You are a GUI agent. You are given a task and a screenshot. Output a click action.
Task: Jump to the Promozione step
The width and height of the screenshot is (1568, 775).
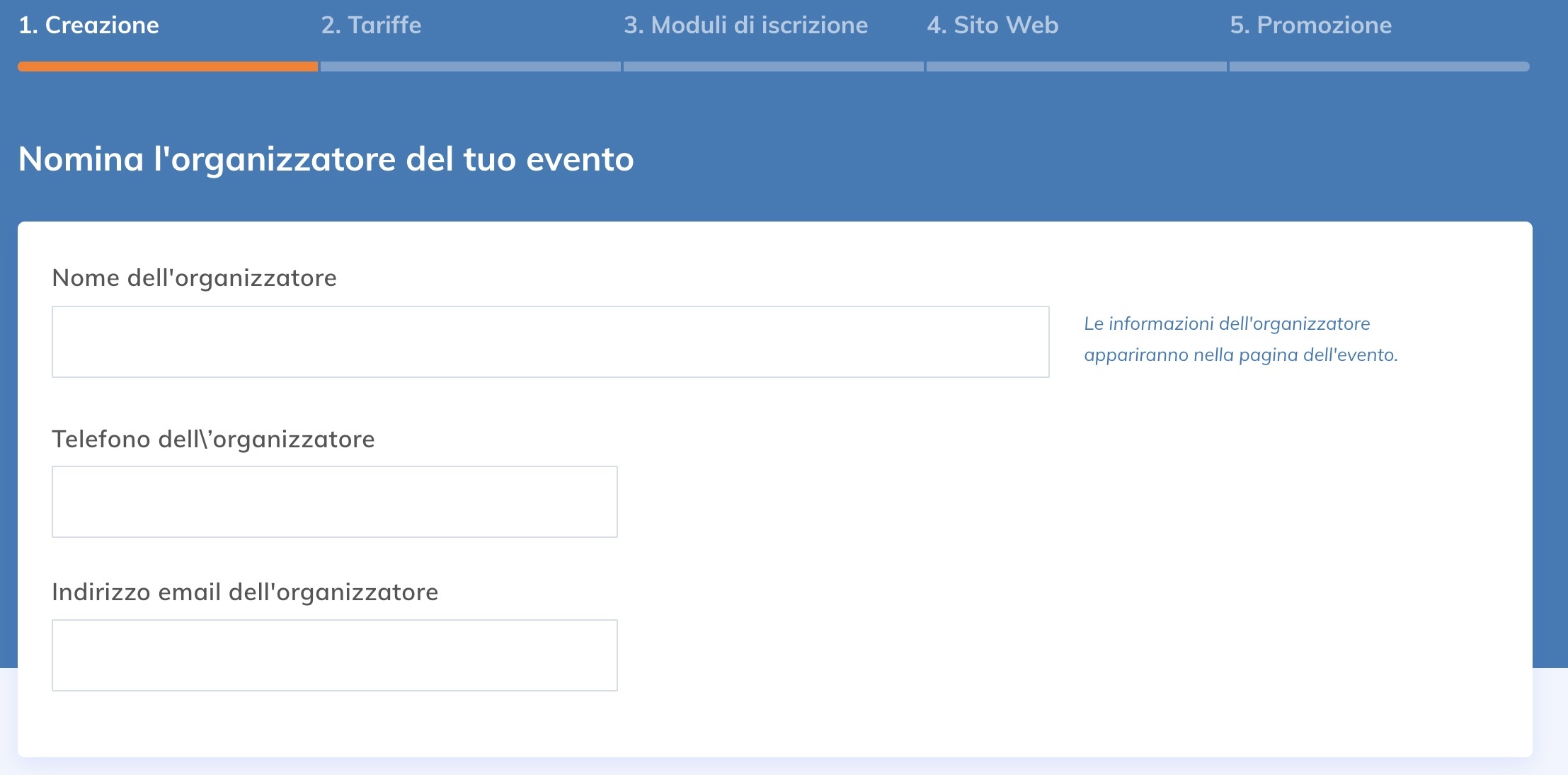click(1310, 25)
